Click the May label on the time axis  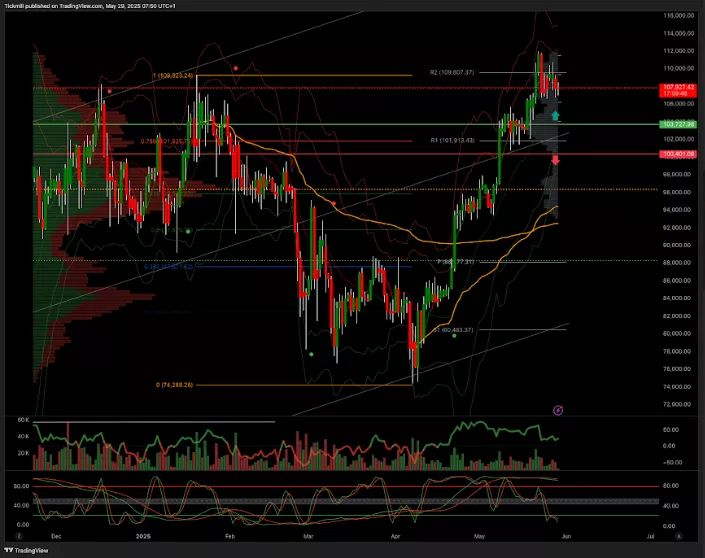tap(477, 537)
